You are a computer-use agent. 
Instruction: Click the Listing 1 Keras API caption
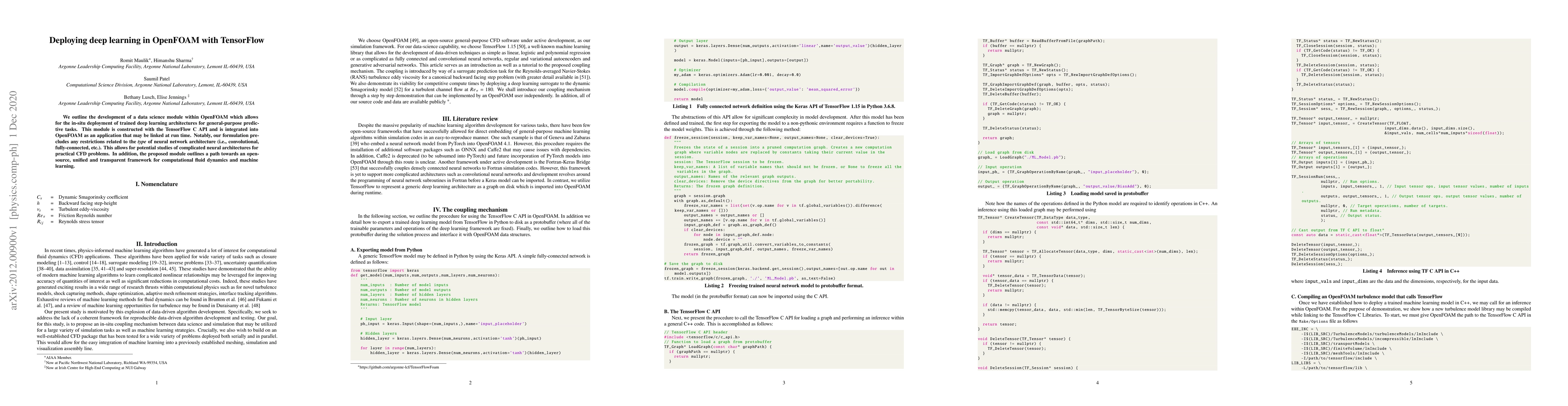point(783,106)
